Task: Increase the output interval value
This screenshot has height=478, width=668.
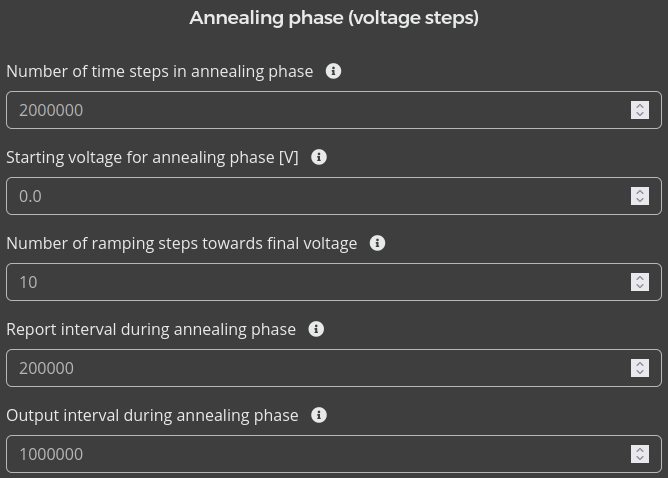Action: point(640,449)
